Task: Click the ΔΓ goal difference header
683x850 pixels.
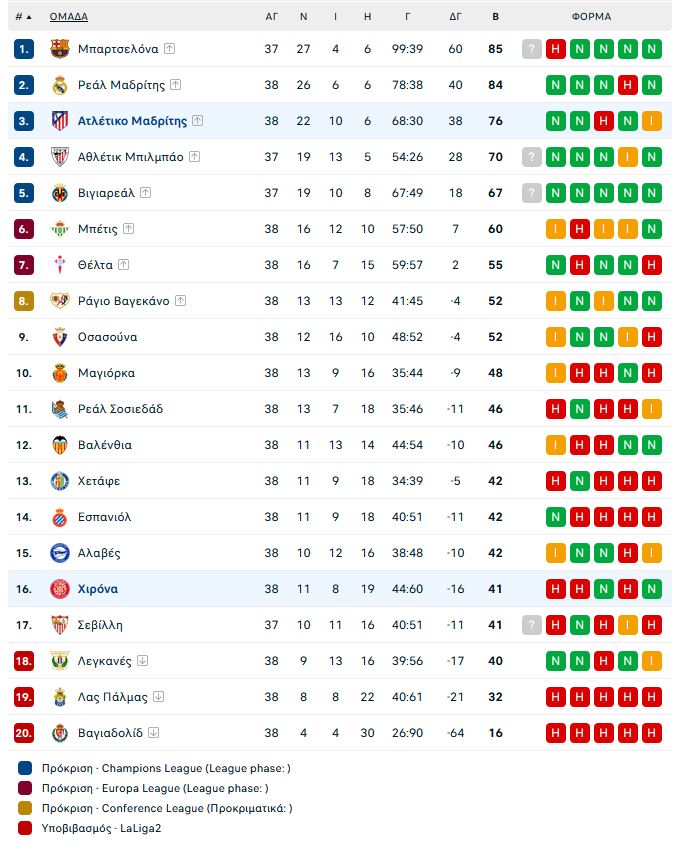Action: [455, 17]
